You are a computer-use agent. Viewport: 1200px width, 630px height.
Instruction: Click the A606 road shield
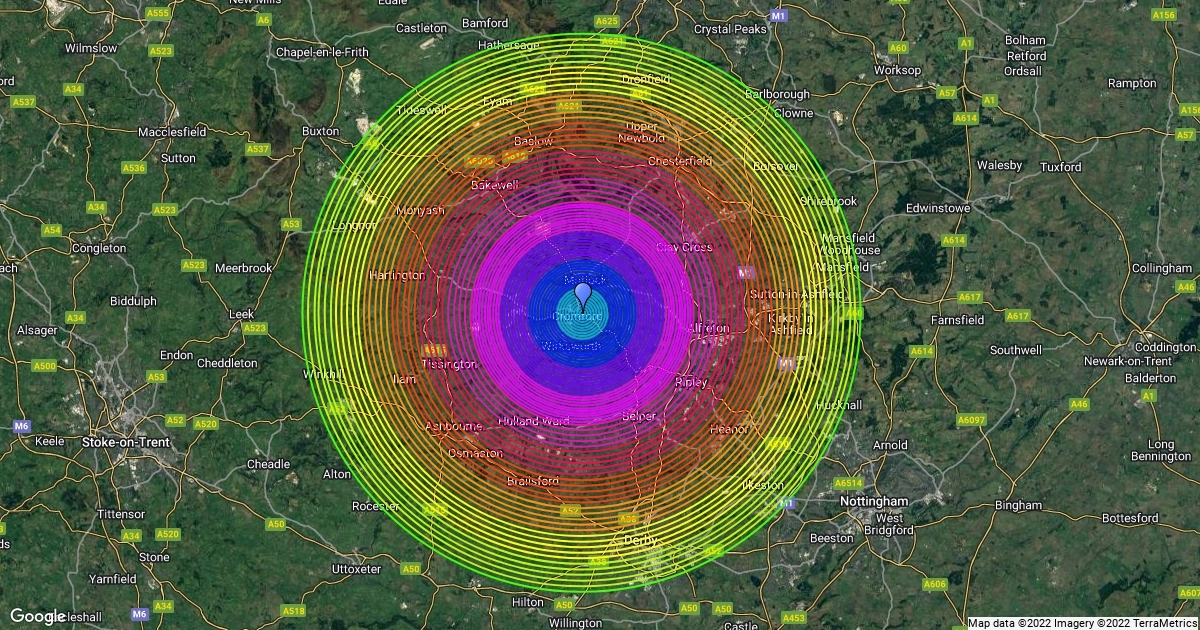tap(935, 584)
